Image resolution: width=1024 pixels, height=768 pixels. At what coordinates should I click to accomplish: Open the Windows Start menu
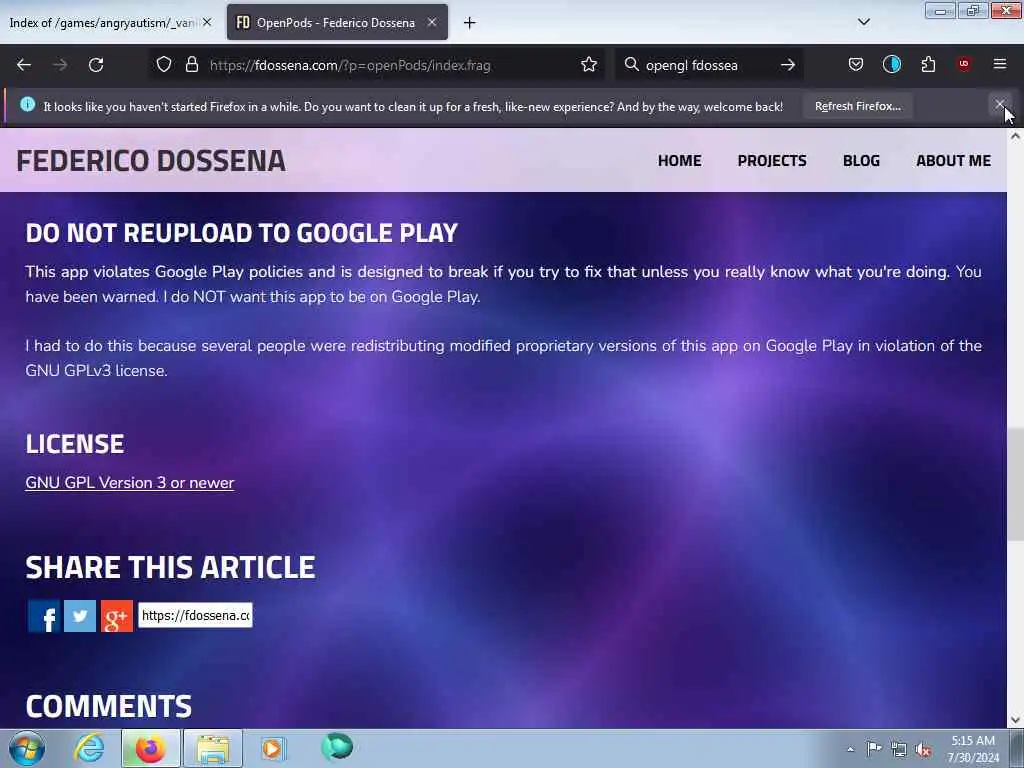point(27,748)
